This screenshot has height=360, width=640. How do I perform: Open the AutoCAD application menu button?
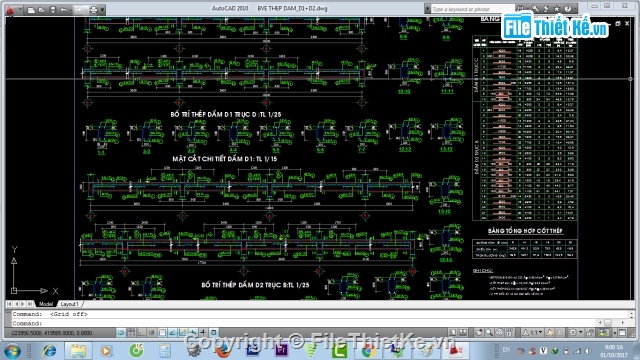(x=10, y=9)
